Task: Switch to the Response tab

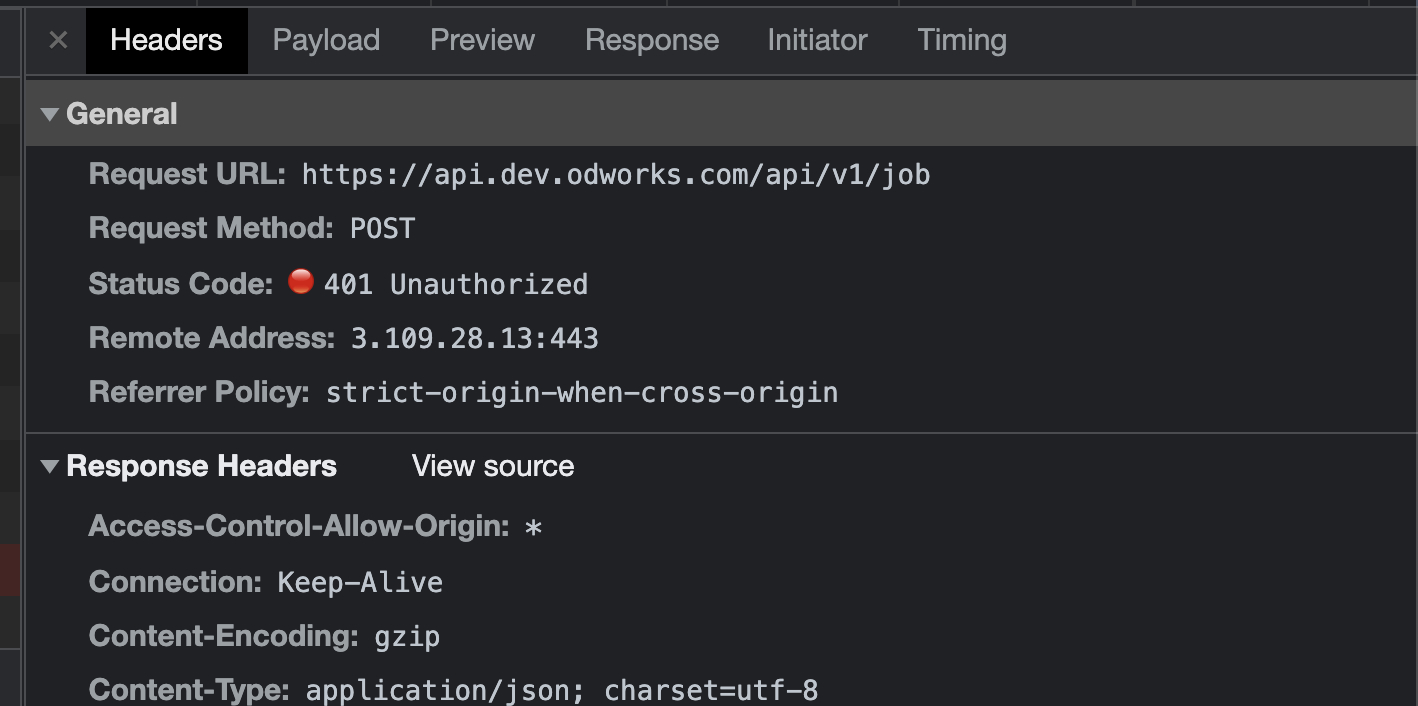Action: pyautogui.click(x=651, y=40)
